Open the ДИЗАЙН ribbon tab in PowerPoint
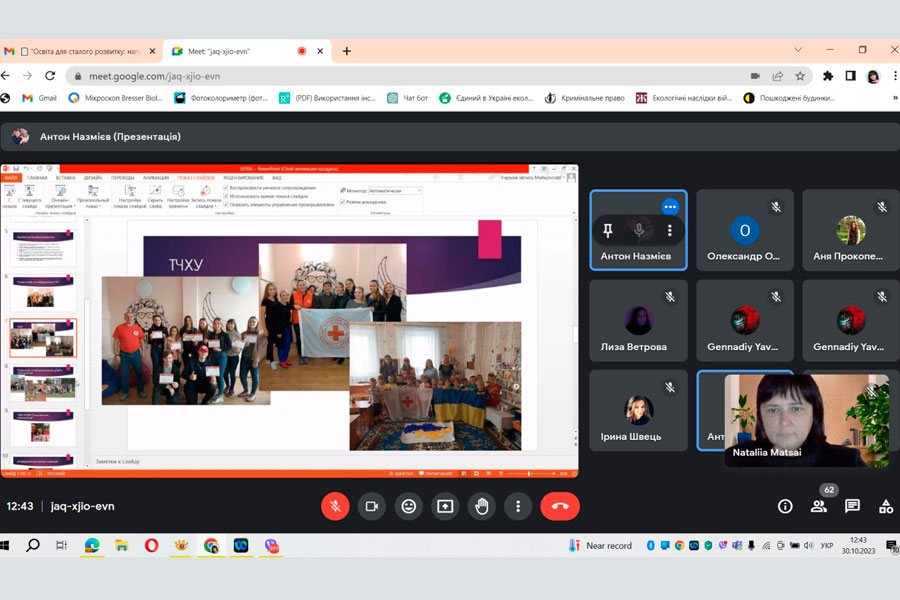The height and width of the screenshot is (600, 900). point(92,178)
